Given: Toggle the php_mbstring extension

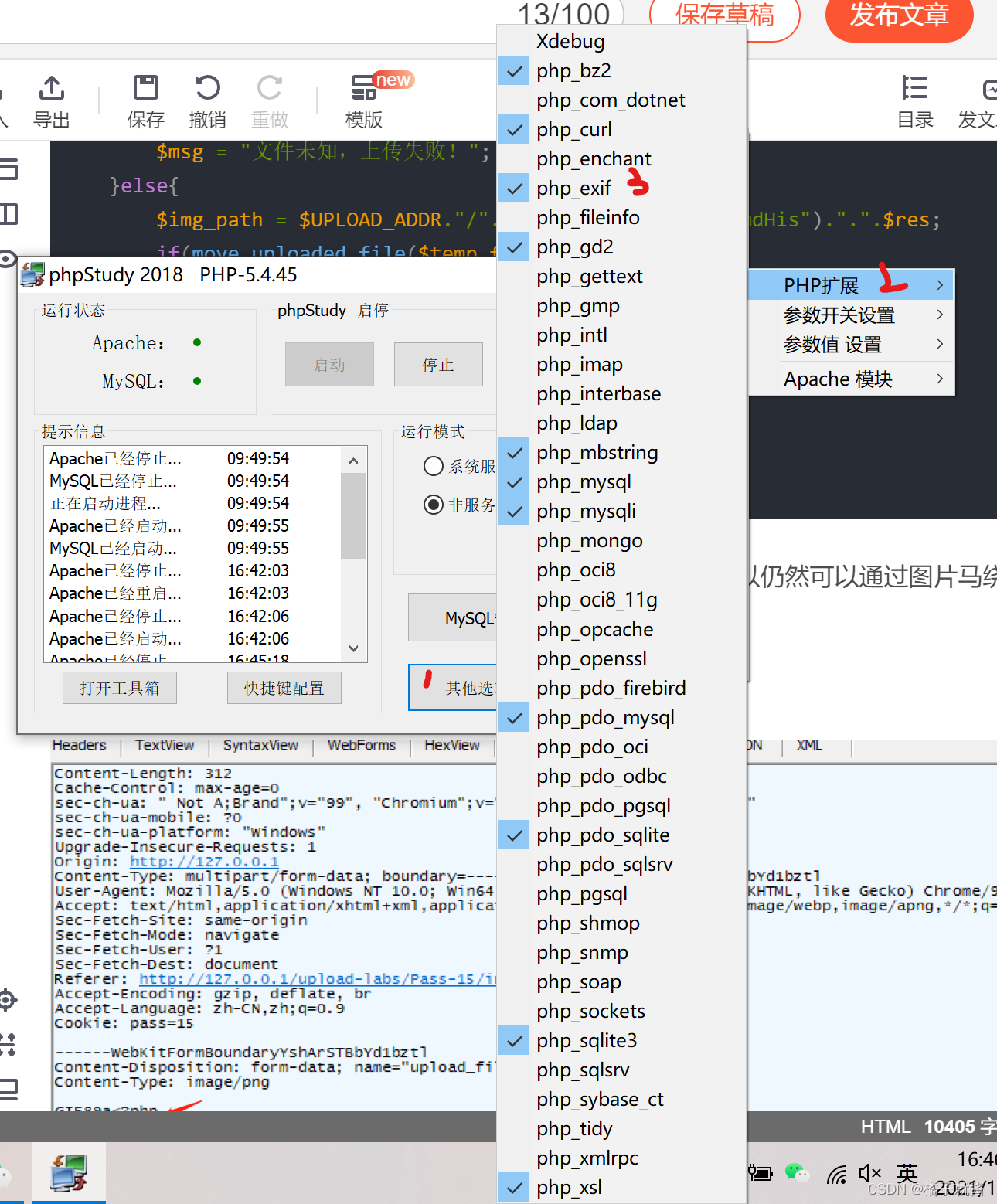Looking at the screenshot, I should click(x=622, y=453).
